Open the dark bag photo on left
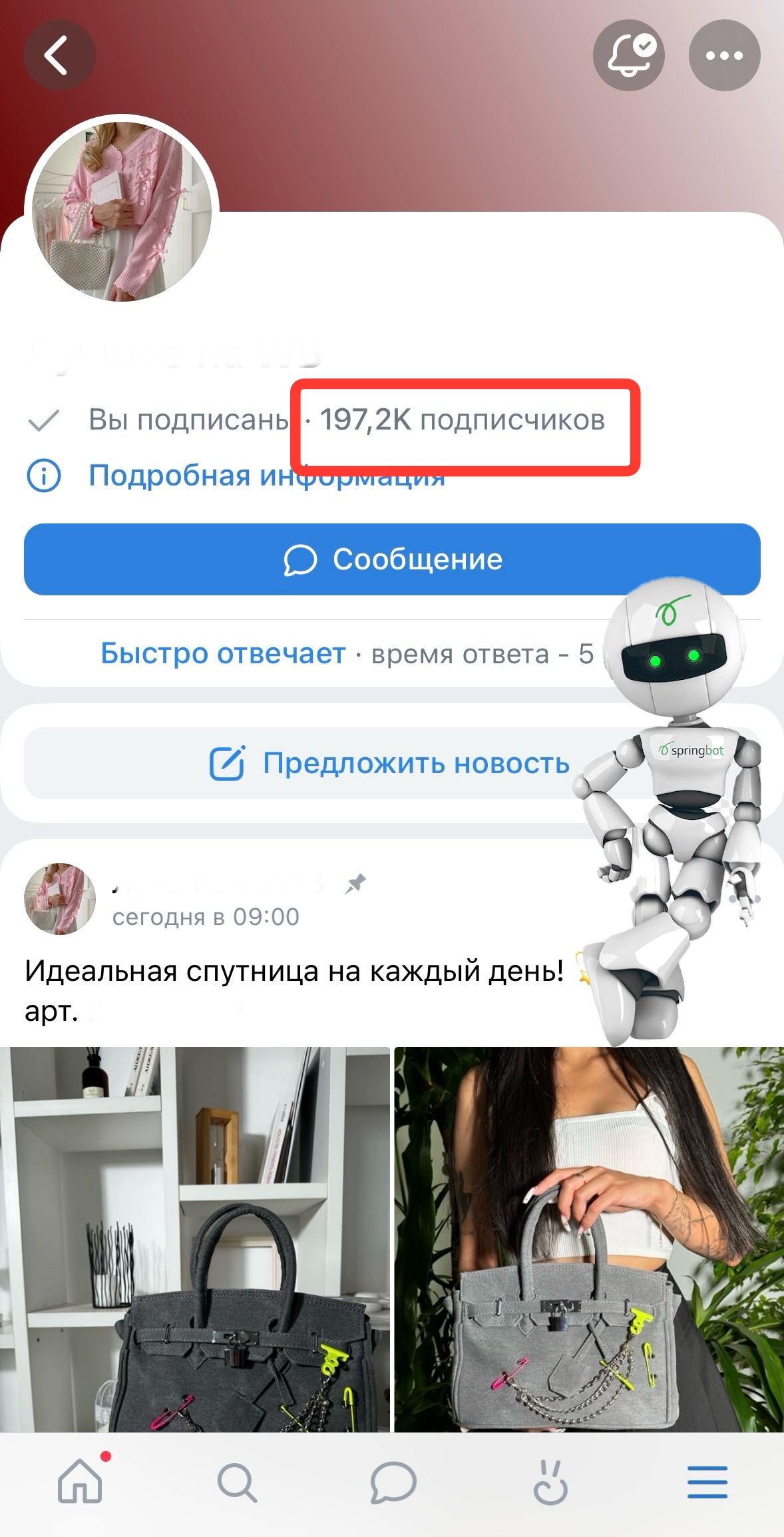This screenshot has width=784, height=1537. click(194, 1240)
